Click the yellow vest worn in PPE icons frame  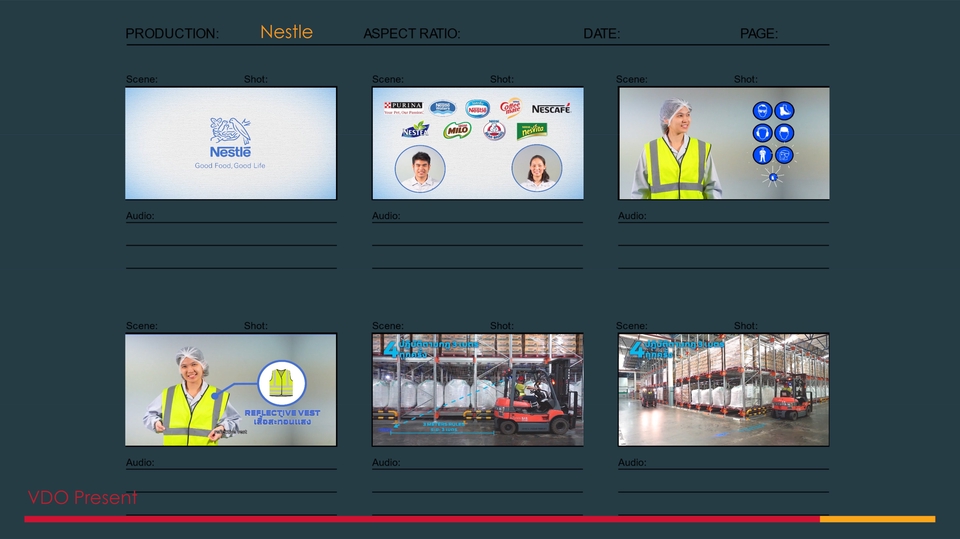678,167
